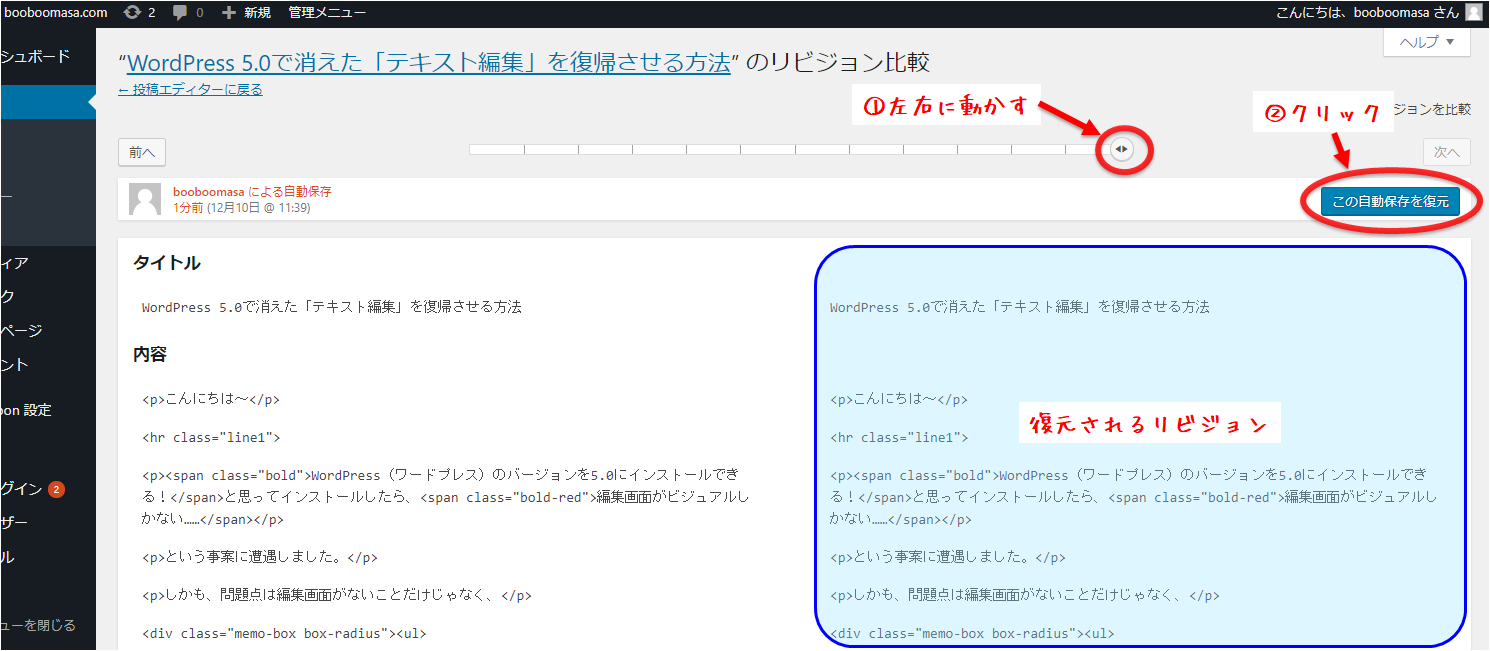Click left column '<p>しかも、問題点は…' line
Image resolution: width=1490 pixels, height=651 pixels.
[337, 595]
